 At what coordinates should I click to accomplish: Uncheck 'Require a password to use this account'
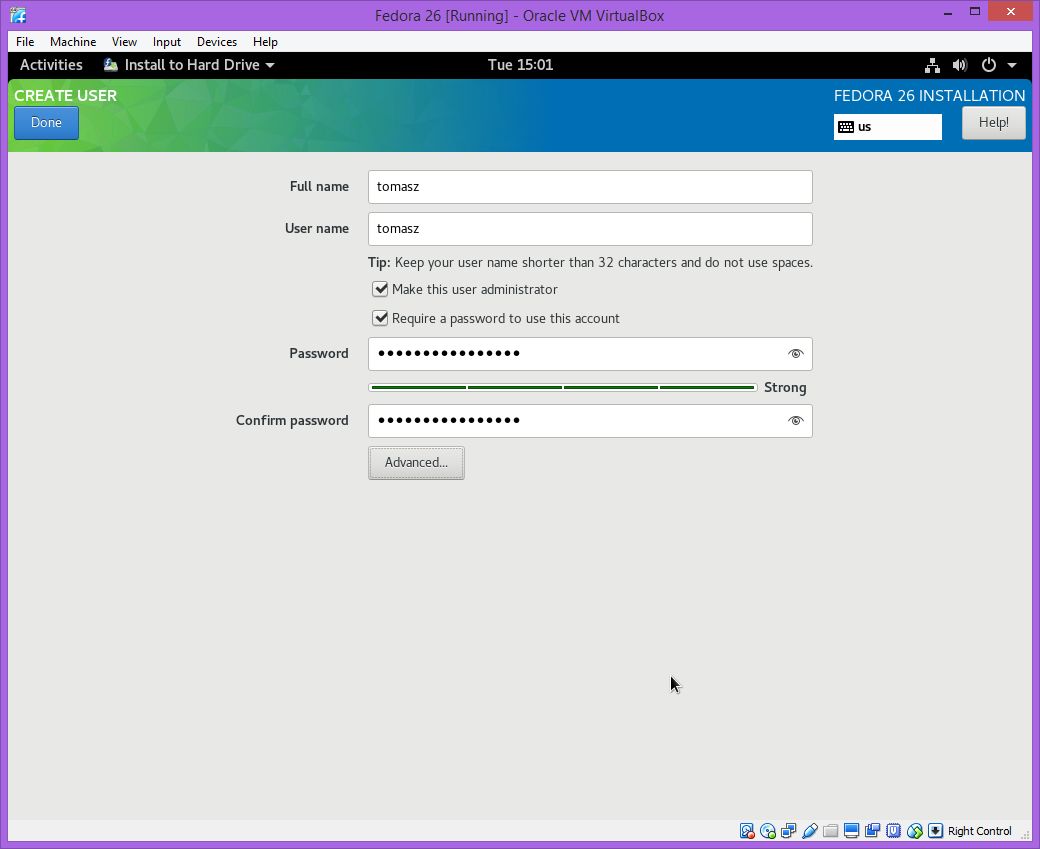point(380,318)
